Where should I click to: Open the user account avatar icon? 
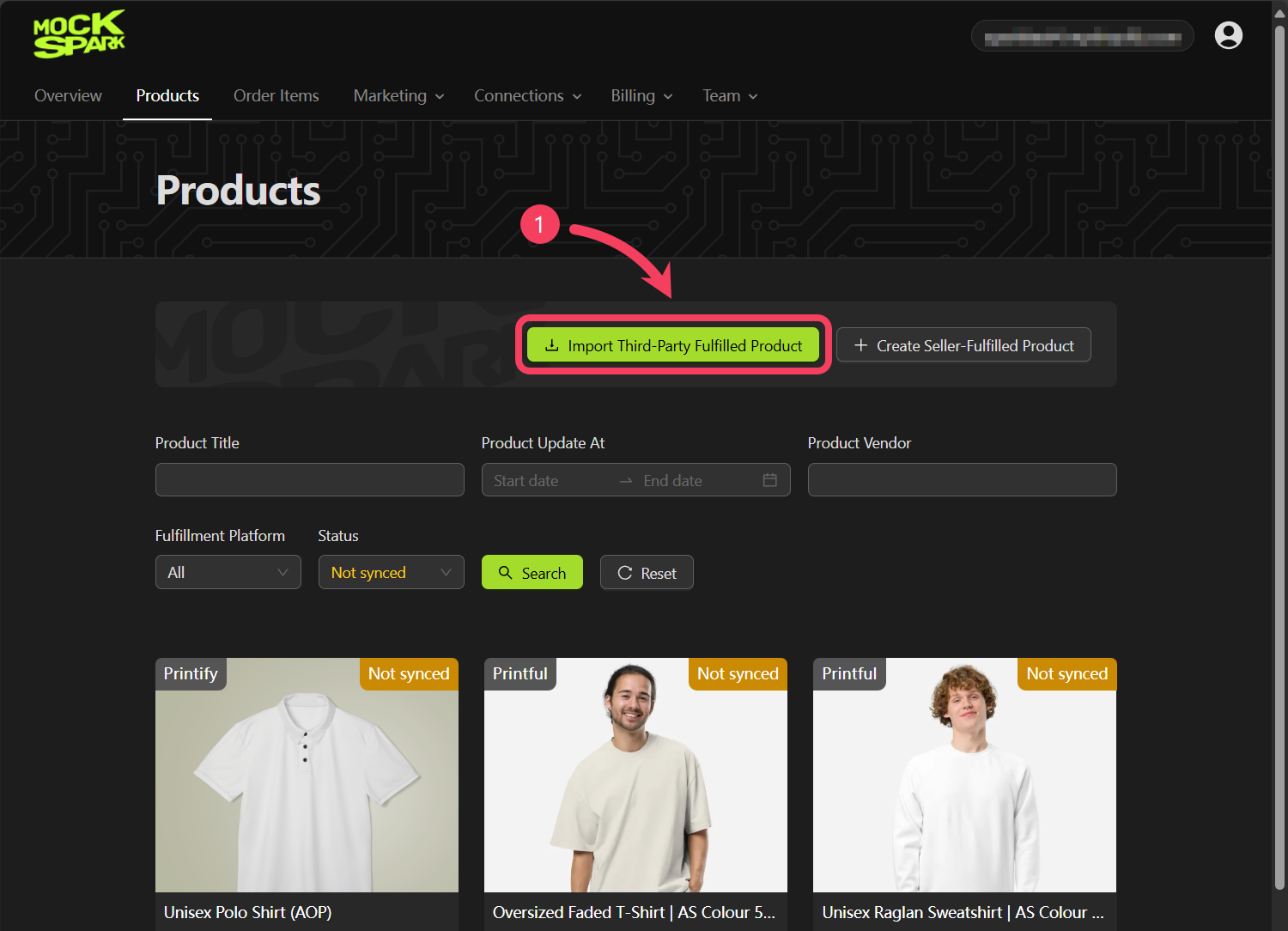[1229, 35]
